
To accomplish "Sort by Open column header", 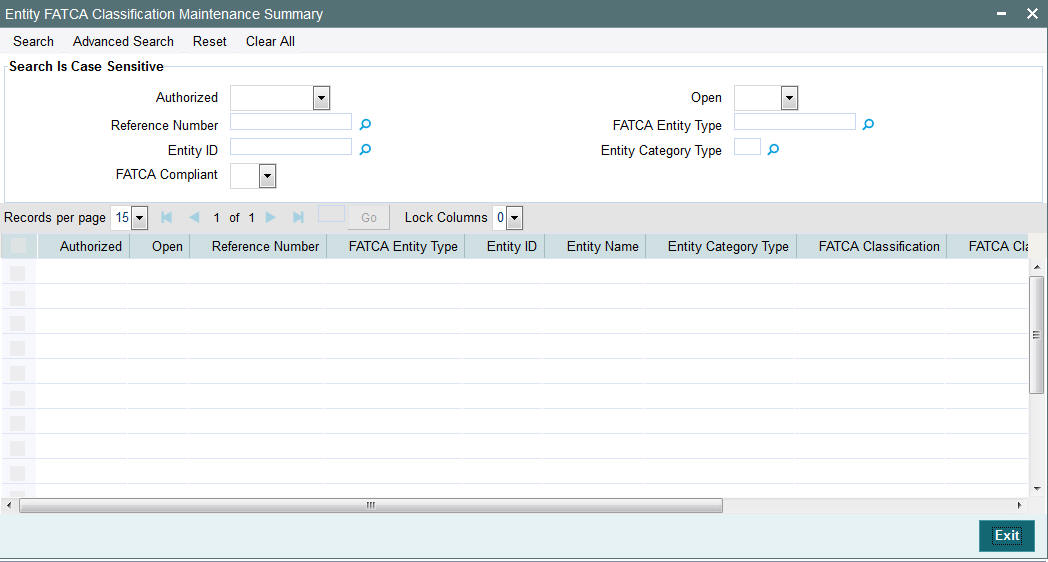I will (x=167, y=247).
